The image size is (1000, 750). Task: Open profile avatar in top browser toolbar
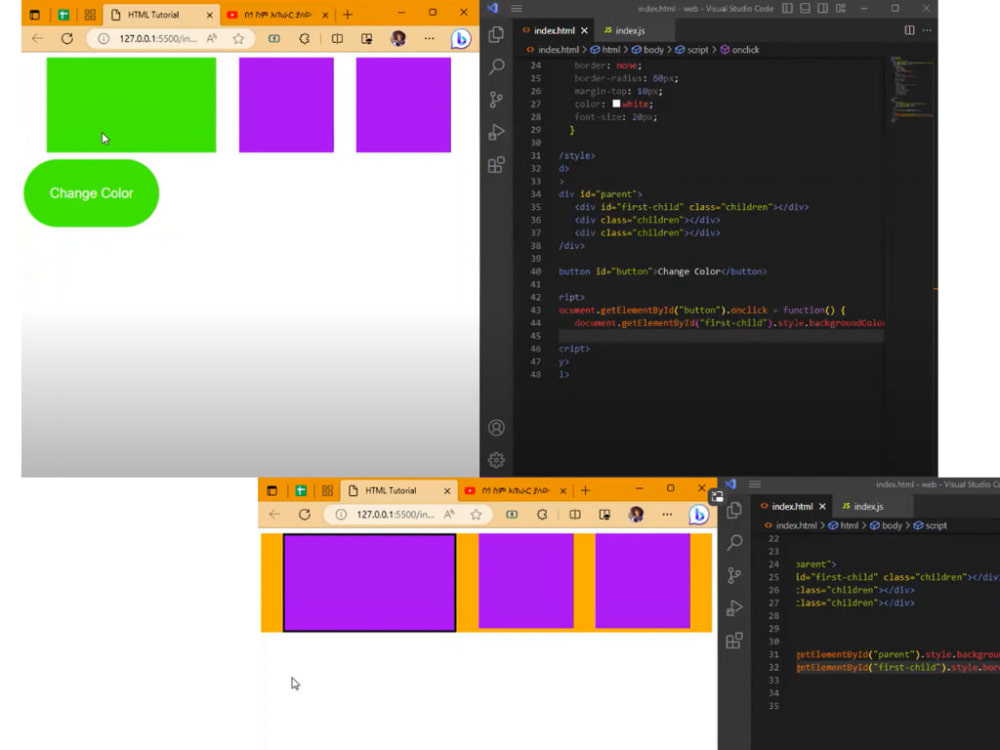click(x=399, y=39)
